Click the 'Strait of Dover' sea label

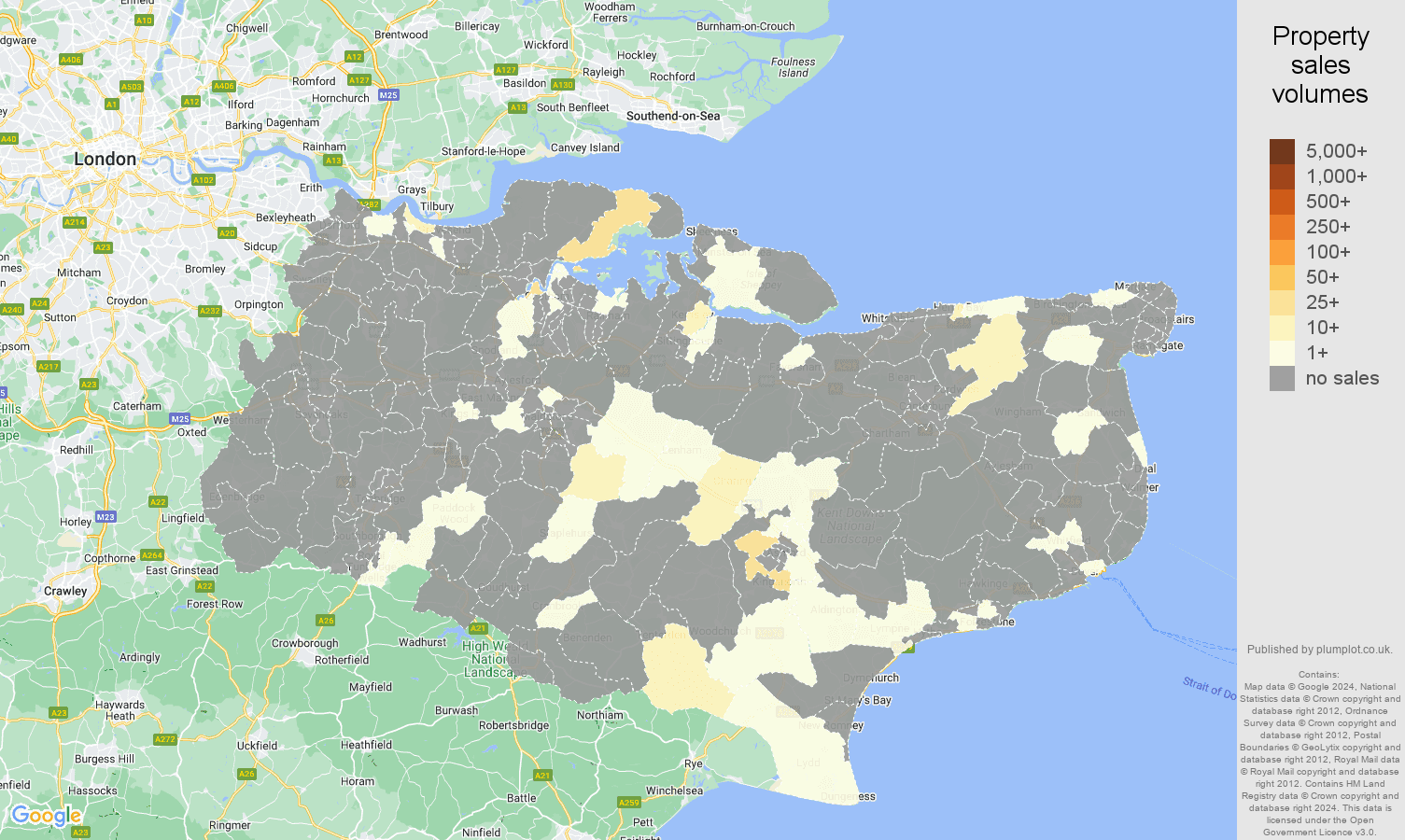1210,689
